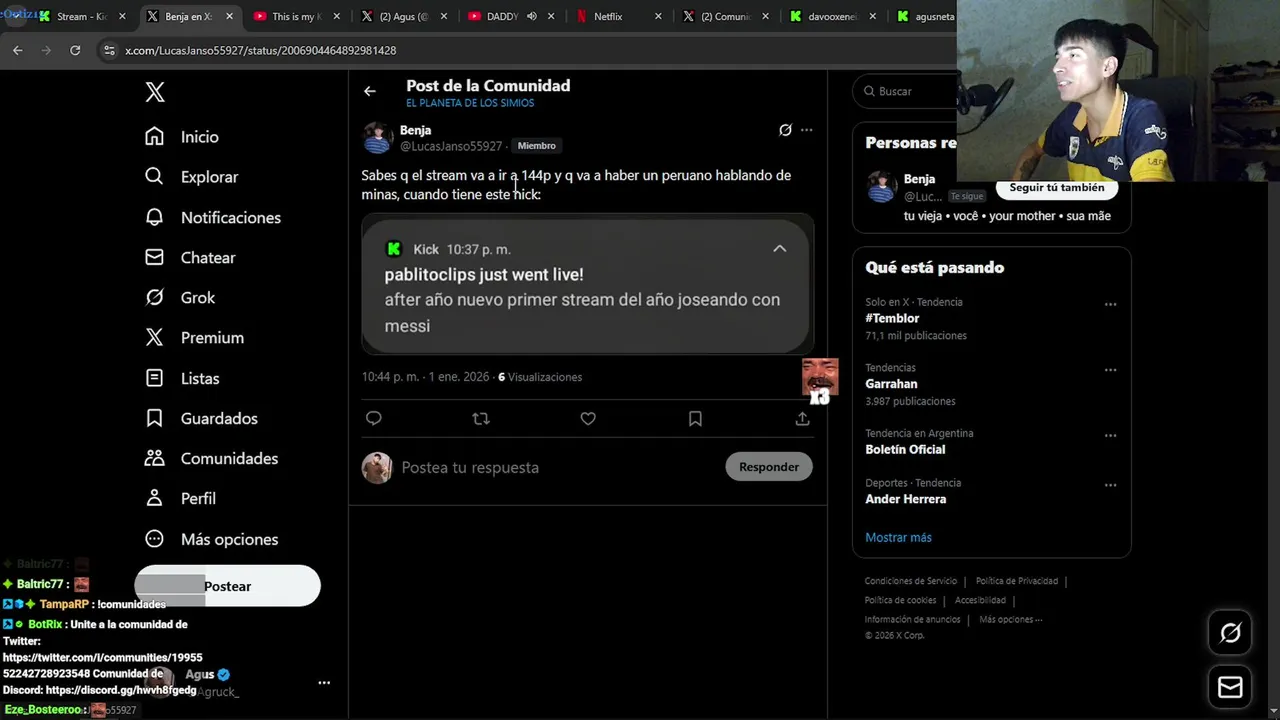Open Política de Privacidad link
Viewport: 1280px width, 720px height.
[1016, 581]
